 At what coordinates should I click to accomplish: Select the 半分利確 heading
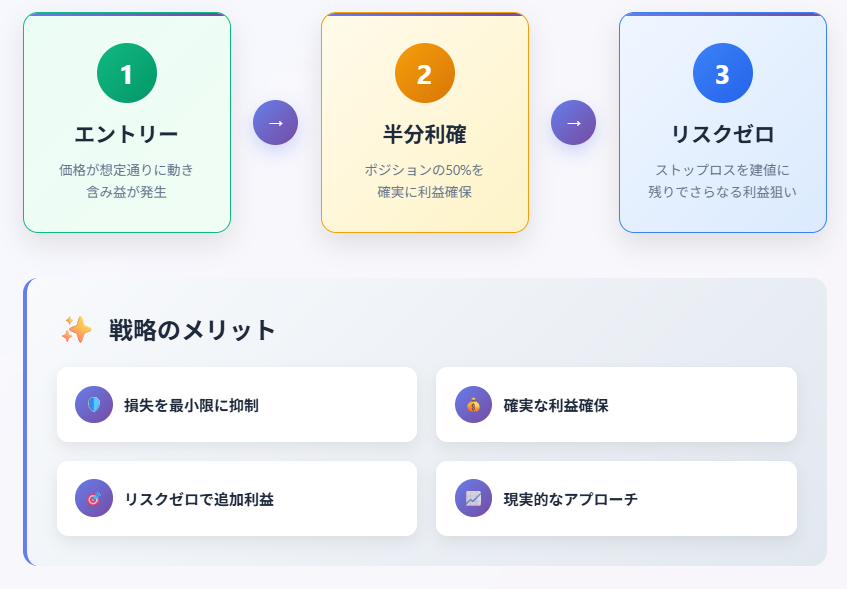point(425,134)
